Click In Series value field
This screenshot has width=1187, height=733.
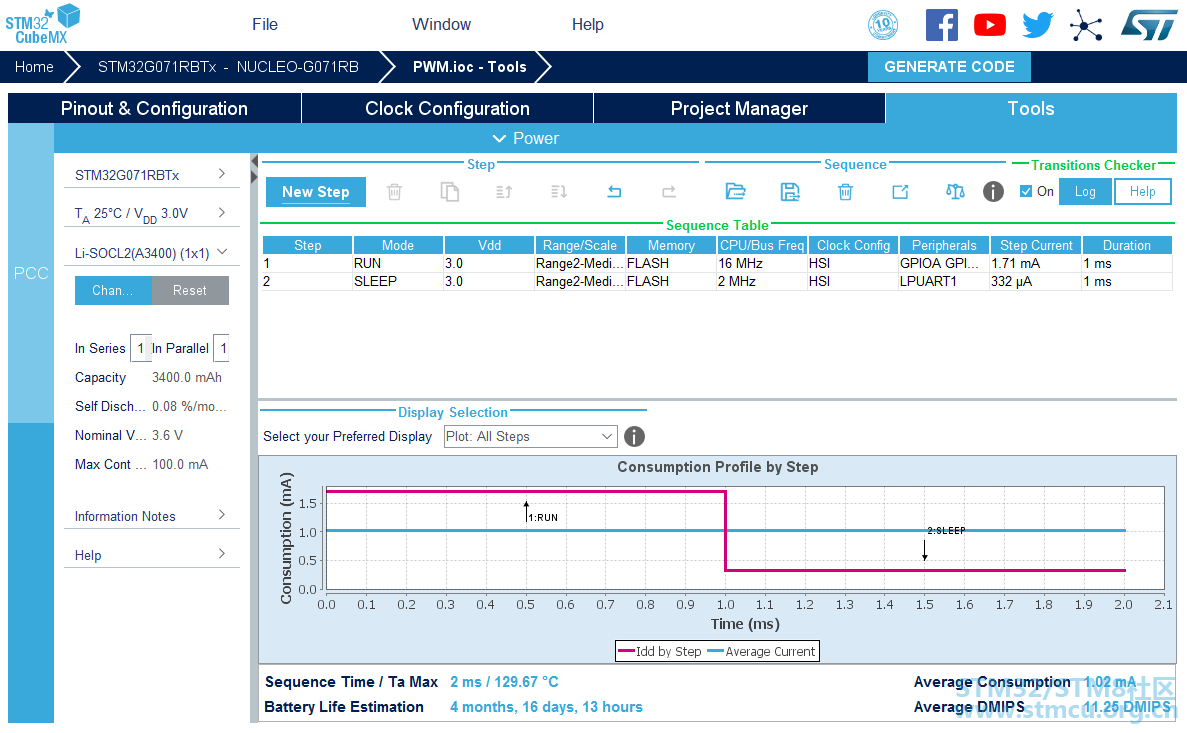tap(140, 348)
